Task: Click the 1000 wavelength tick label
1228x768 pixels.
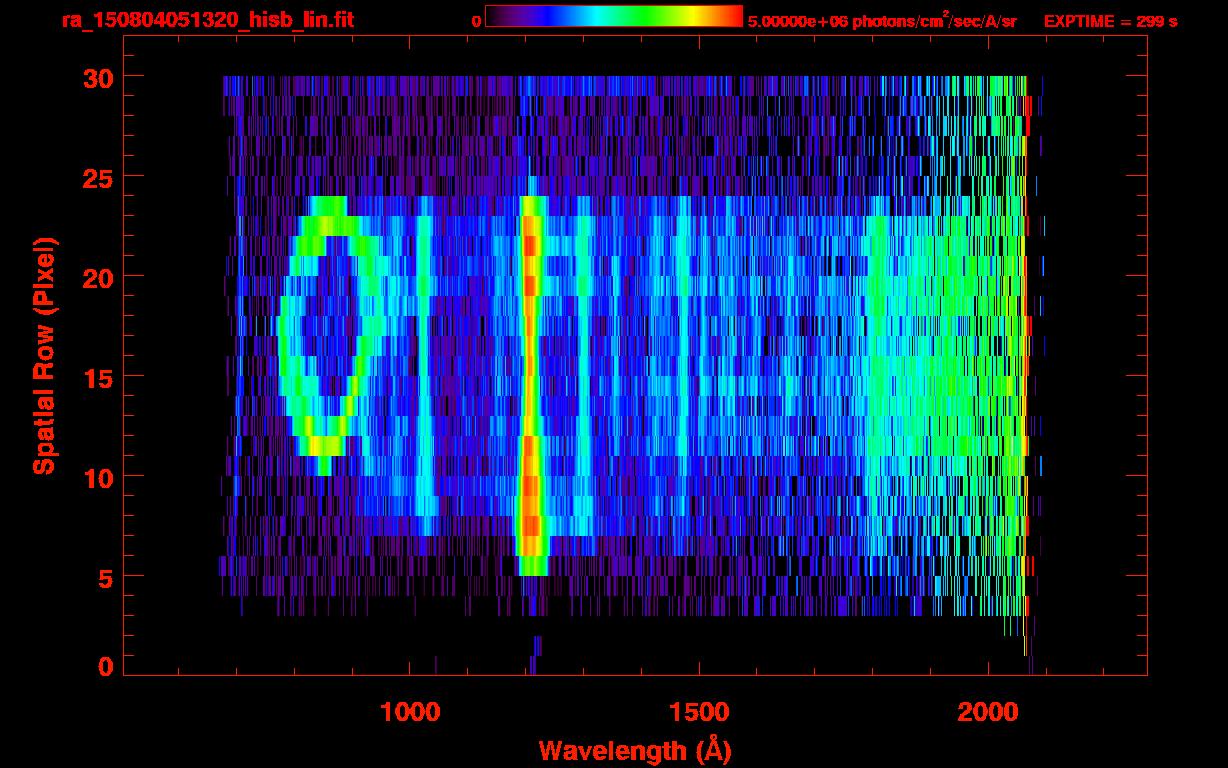Action: [411, 711]
